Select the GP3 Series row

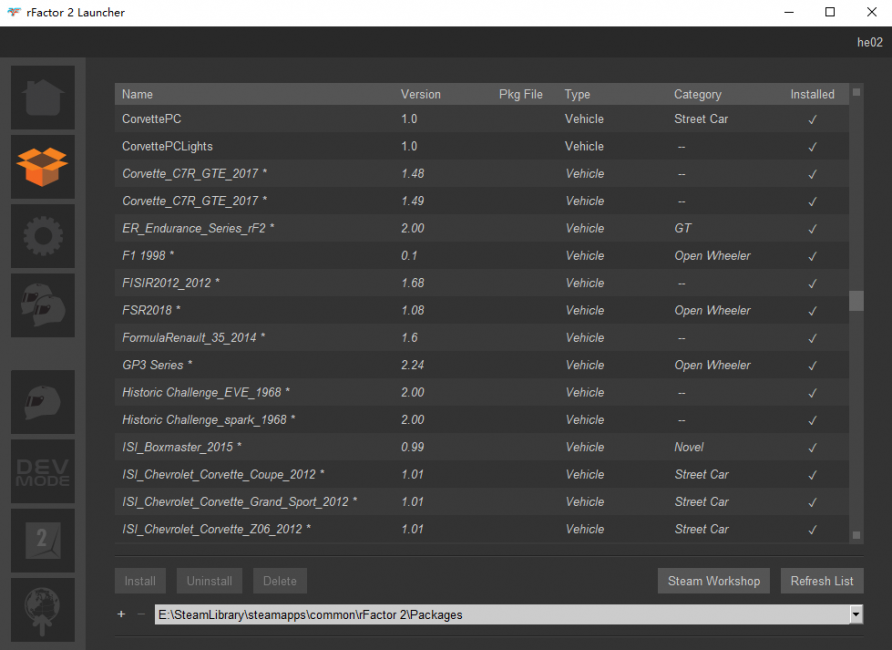point(482,365)
